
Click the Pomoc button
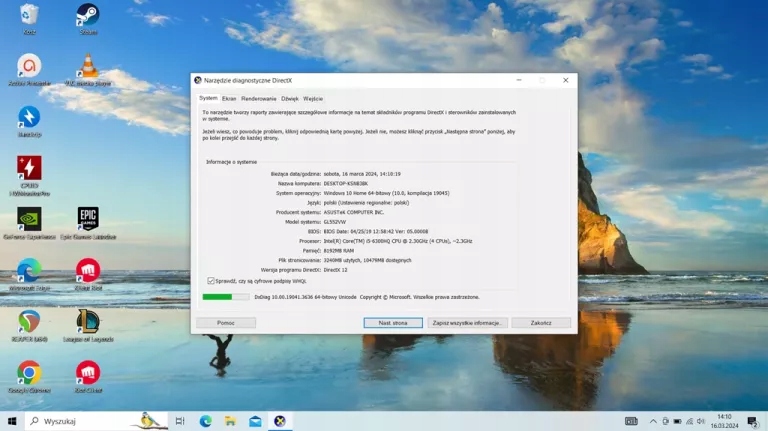click(226, 323)
